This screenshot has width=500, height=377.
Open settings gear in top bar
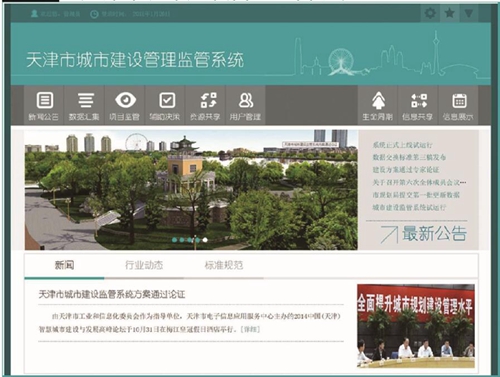click(430, 13)
